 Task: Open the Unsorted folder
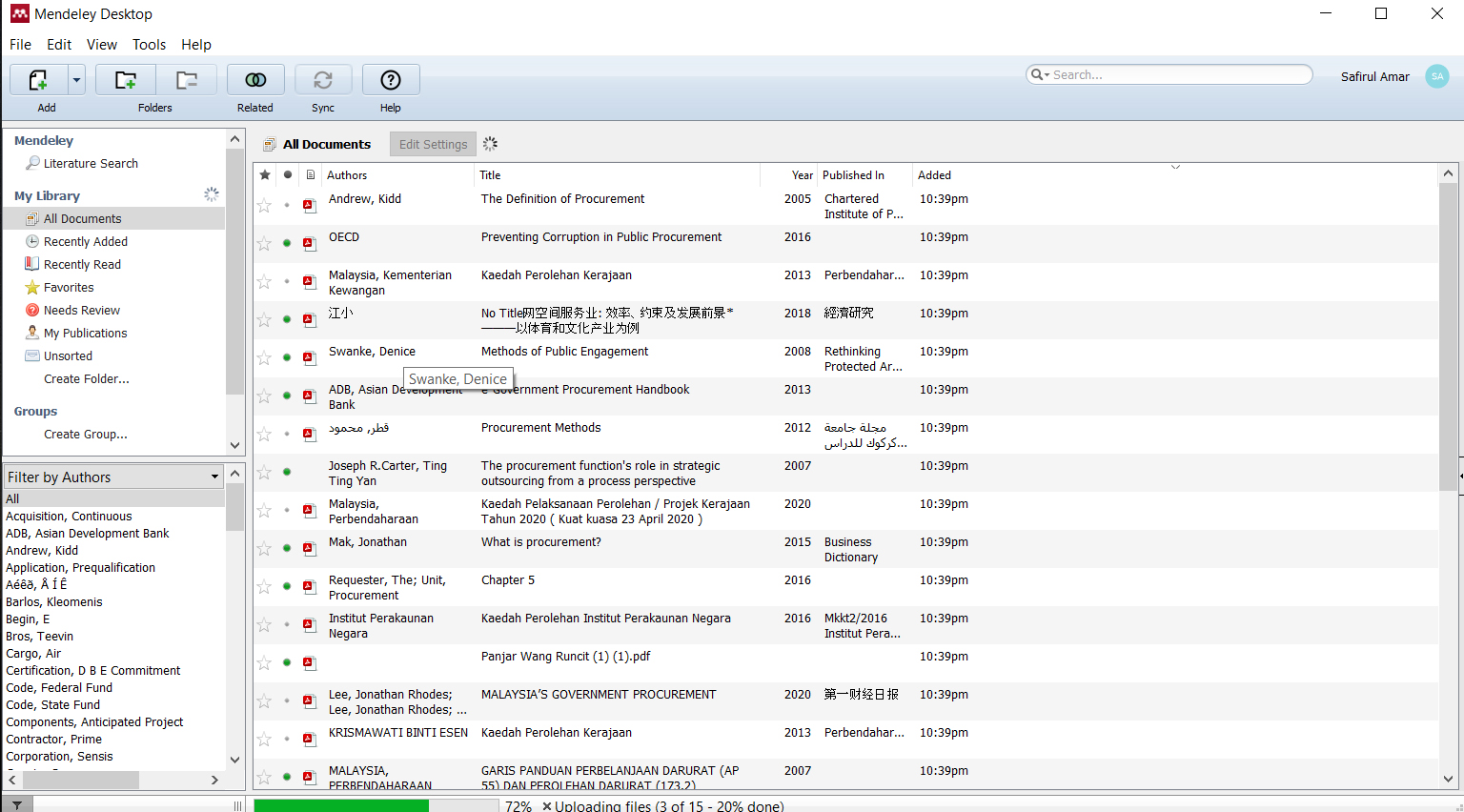click(68, 356)
